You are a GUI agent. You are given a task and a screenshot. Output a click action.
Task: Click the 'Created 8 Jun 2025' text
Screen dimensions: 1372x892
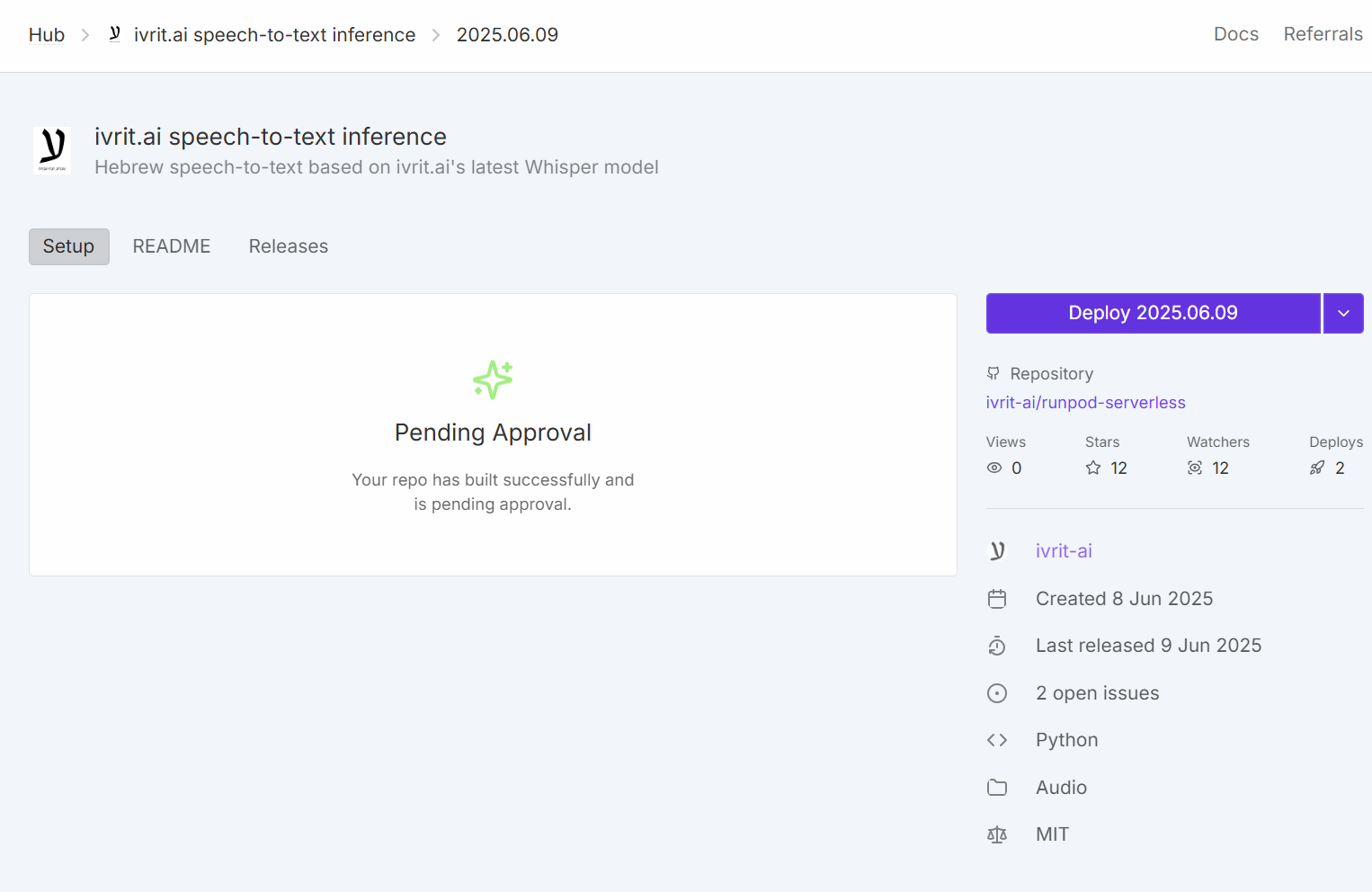point(1125,599)
